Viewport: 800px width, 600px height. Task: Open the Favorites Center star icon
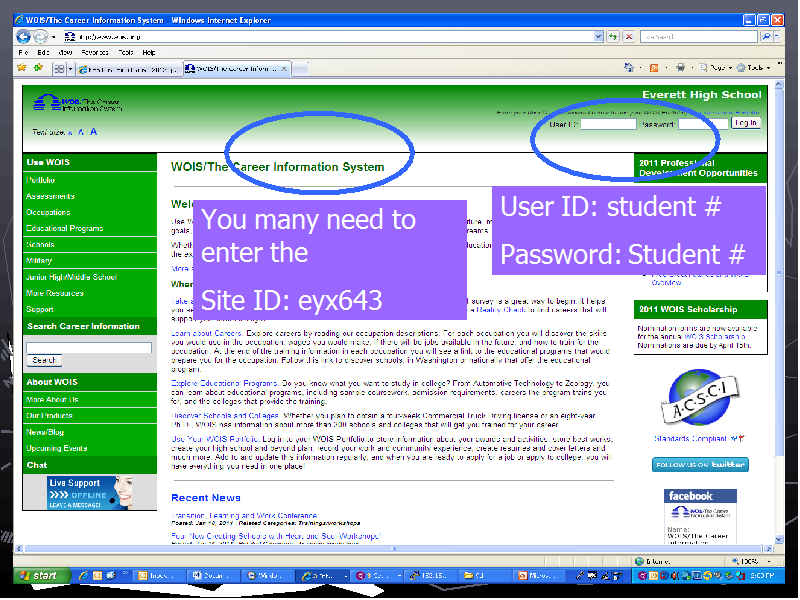[x=21, y=68]
